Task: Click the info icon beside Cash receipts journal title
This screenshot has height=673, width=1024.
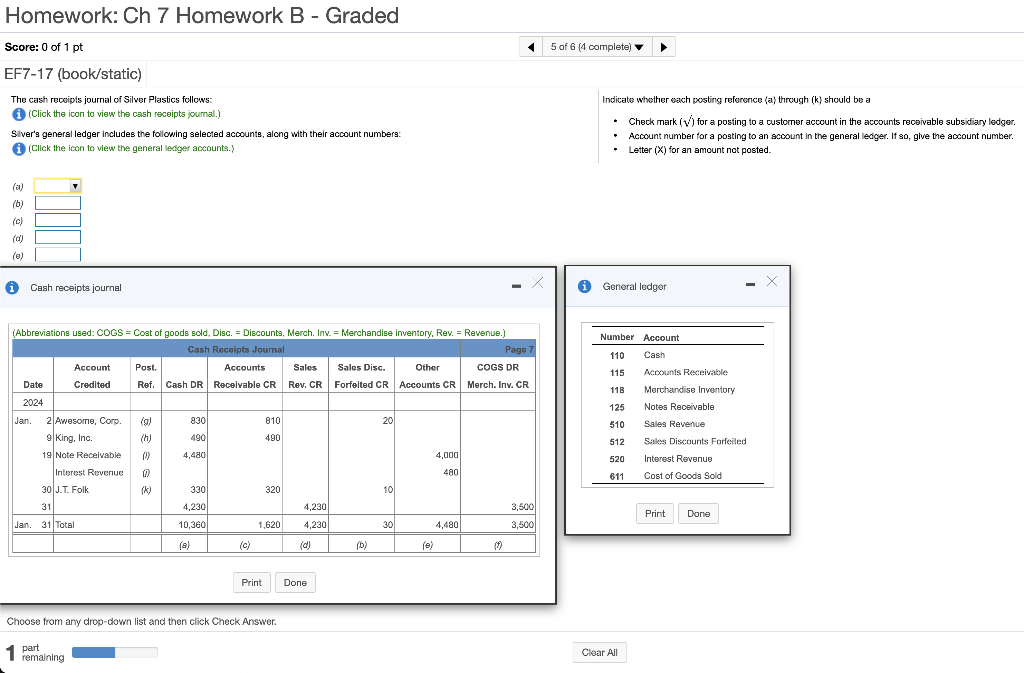Action: [x=12, y=287]
